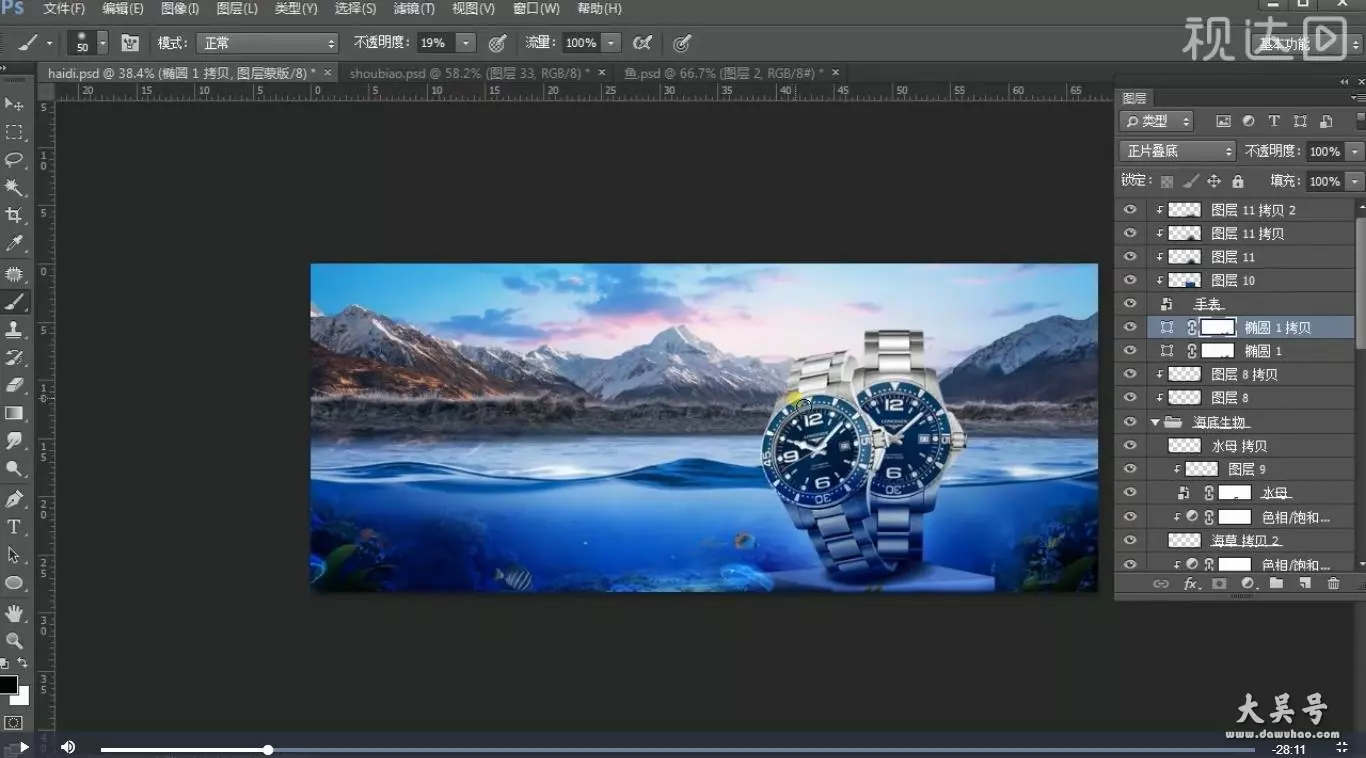The width and height of the screenshot is (1366, 758).
Task: Hide the 椭圆 1 拷贝 layer
Action: [x=1131, y=327]
